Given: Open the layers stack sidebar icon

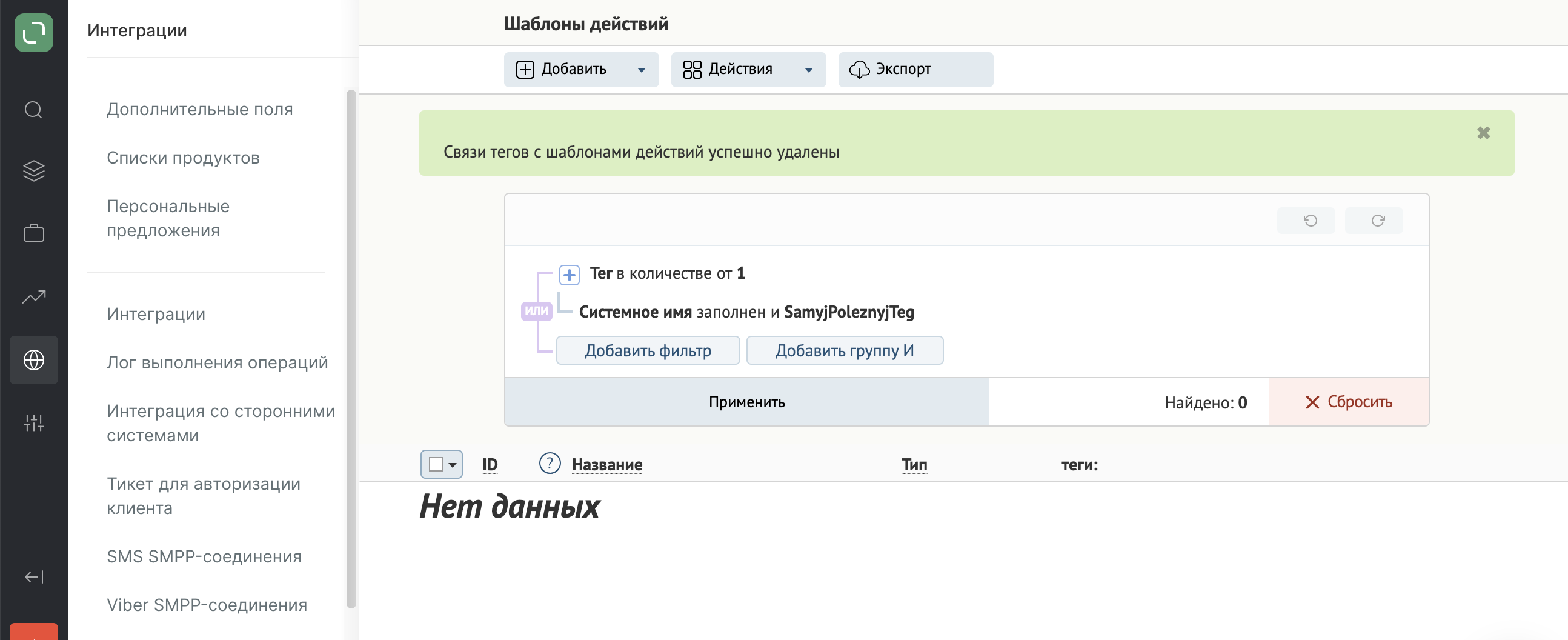Looking at the screenshot, I should point(33,171).
